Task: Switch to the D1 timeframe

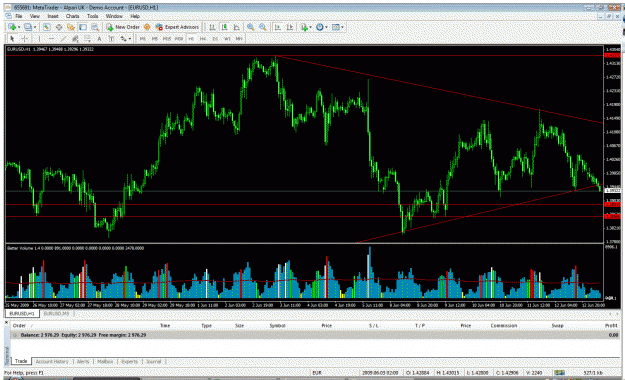Action: coord(215,39)
